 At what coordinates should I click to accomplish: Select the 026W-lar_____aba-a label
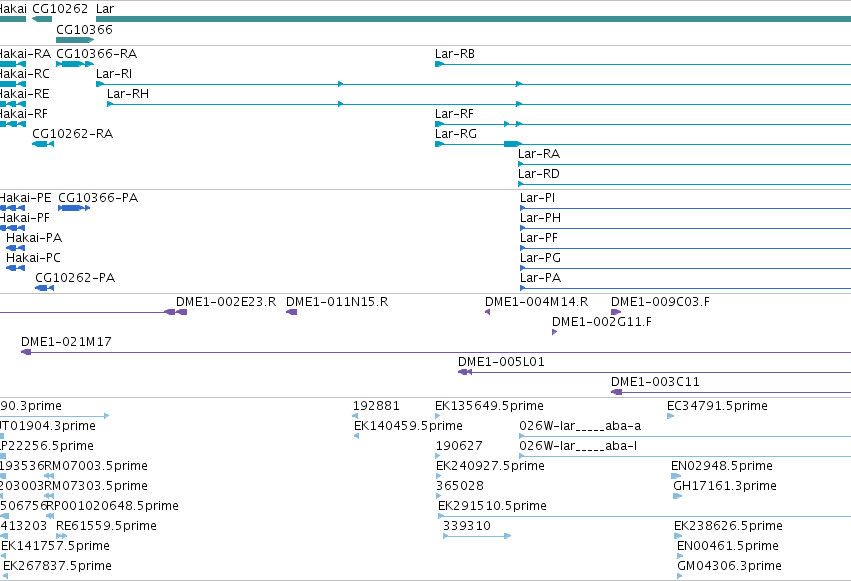[580, 426]
